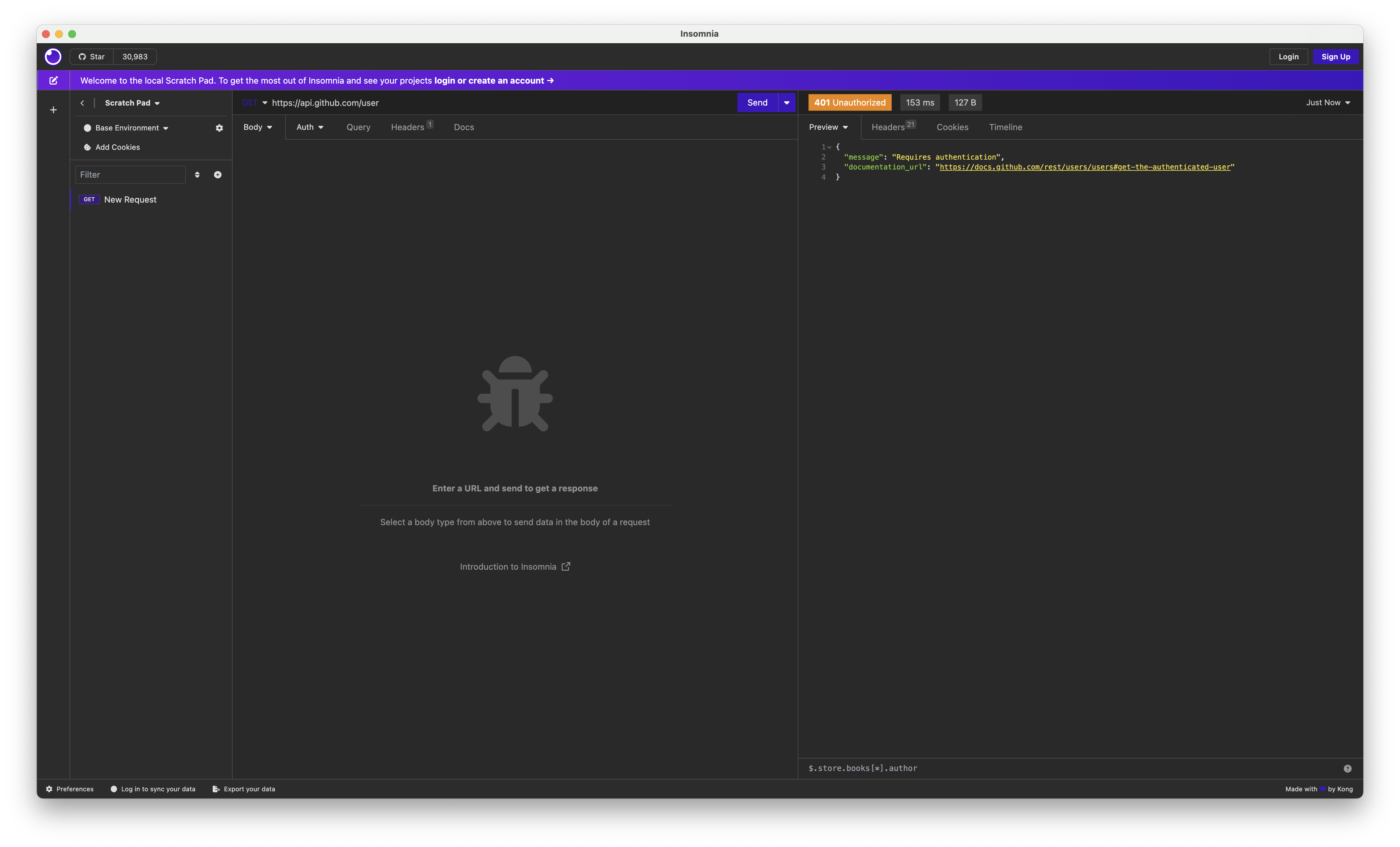Switch to the Docs tab
This screenshot has width=1400, height=847.
[x=464, y=127]
